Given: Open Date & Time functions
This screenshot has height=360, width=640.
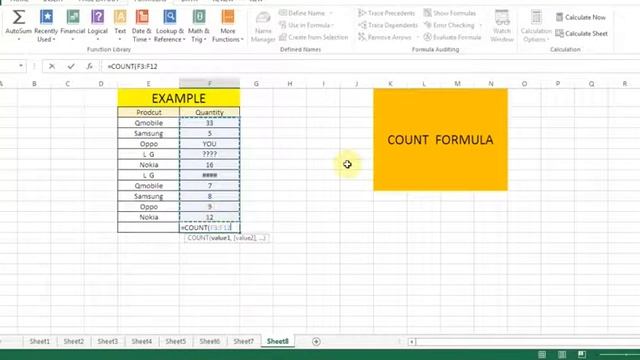Looking at the screenshot, I should [x=142, y=26].
